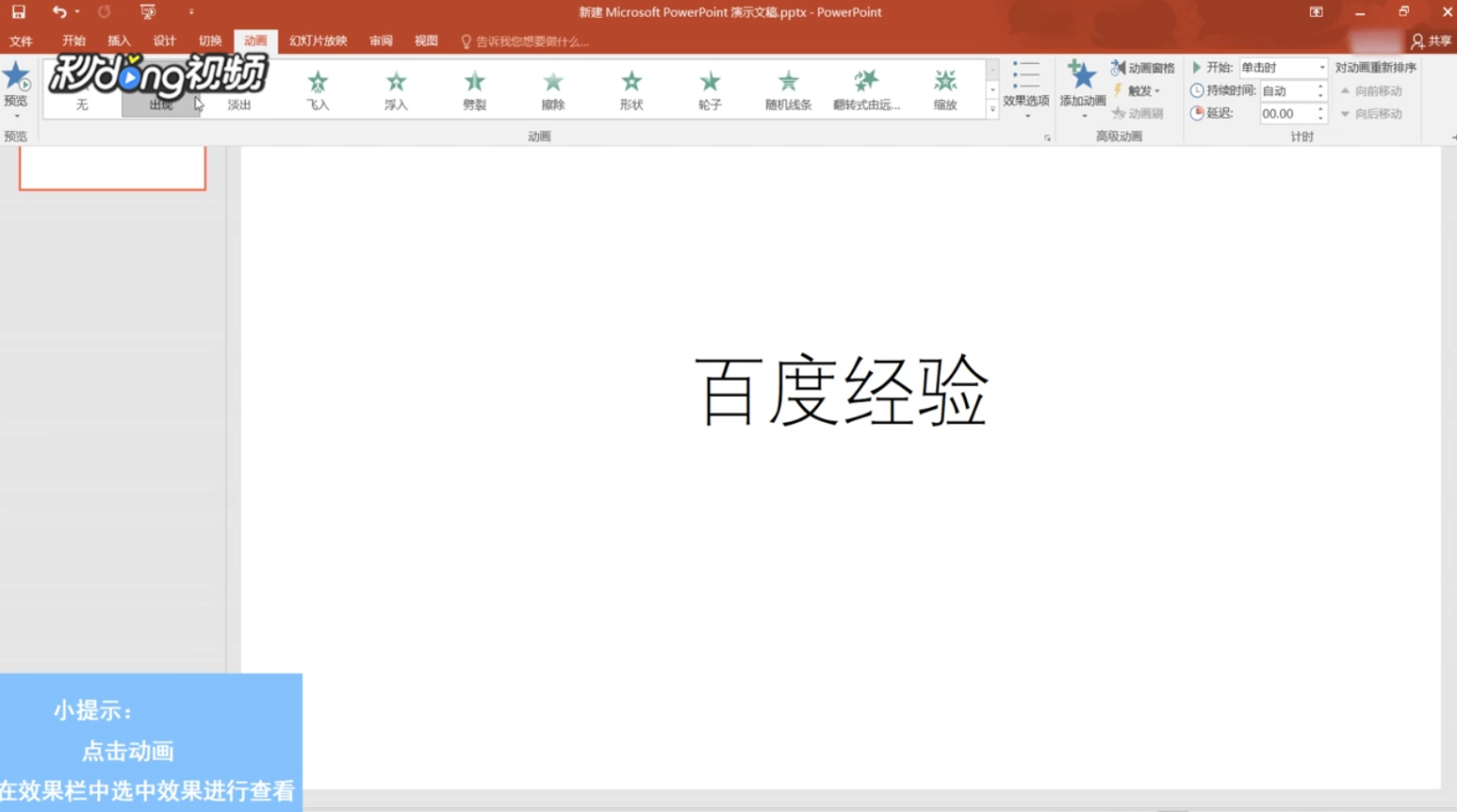Open the animation group dialog launcher
Viewport: 1457px width, 812px height.
1047,138
